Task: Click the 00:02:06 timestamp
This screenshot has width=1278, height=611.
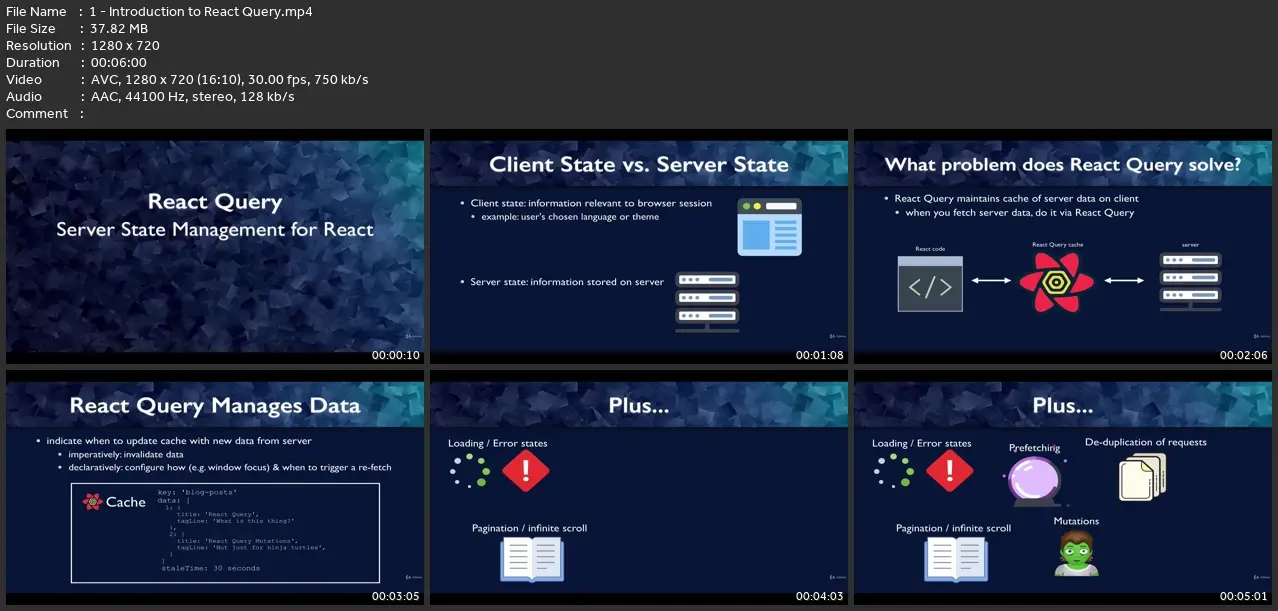Action: point(1244,355)
